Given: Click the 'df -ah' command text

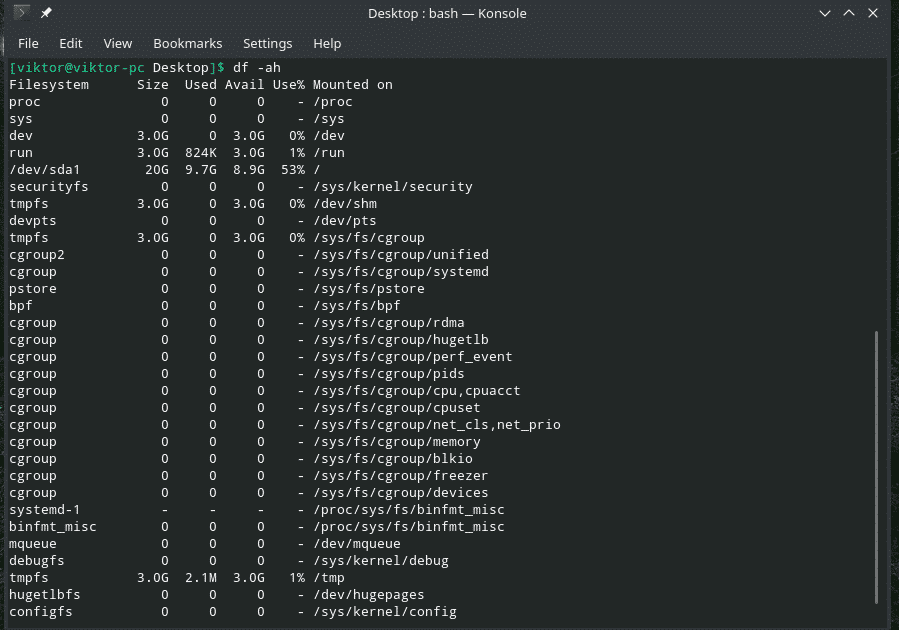Looking at the screenshot, I should (x=257, y=68).
